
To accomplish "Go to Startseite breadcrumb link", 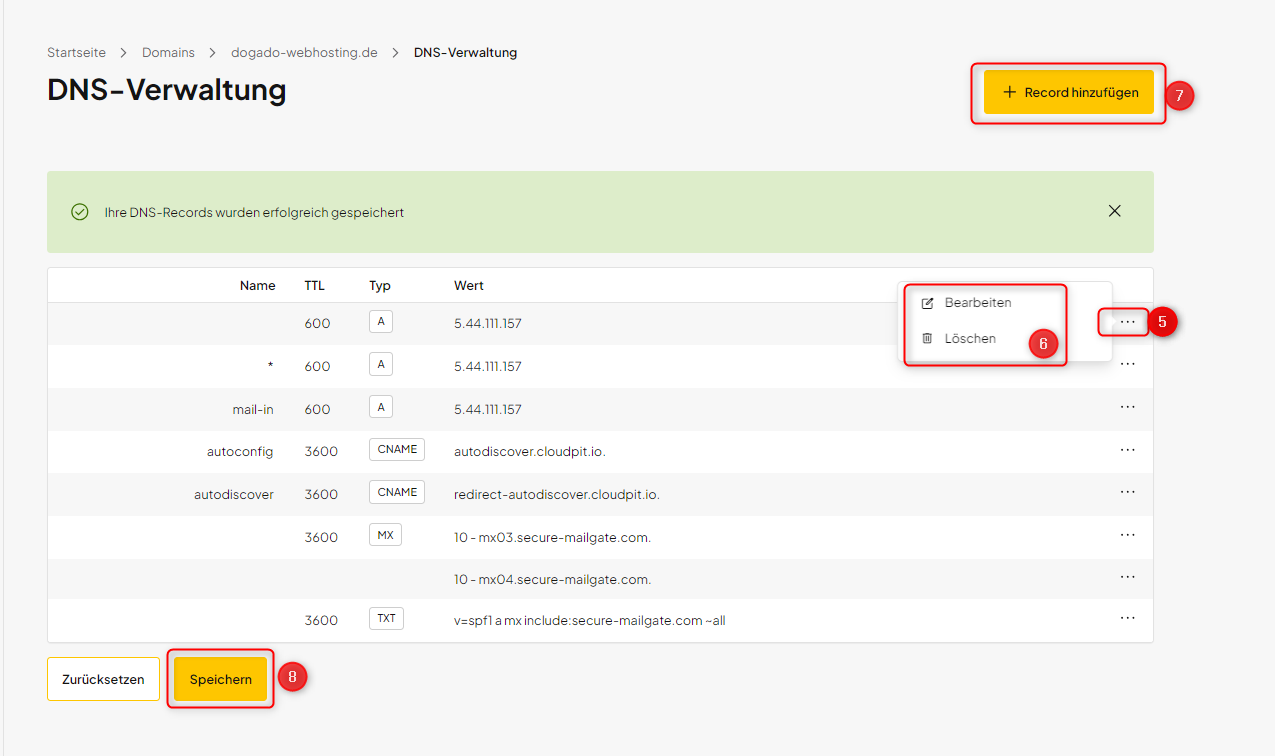I will (76, 53).
